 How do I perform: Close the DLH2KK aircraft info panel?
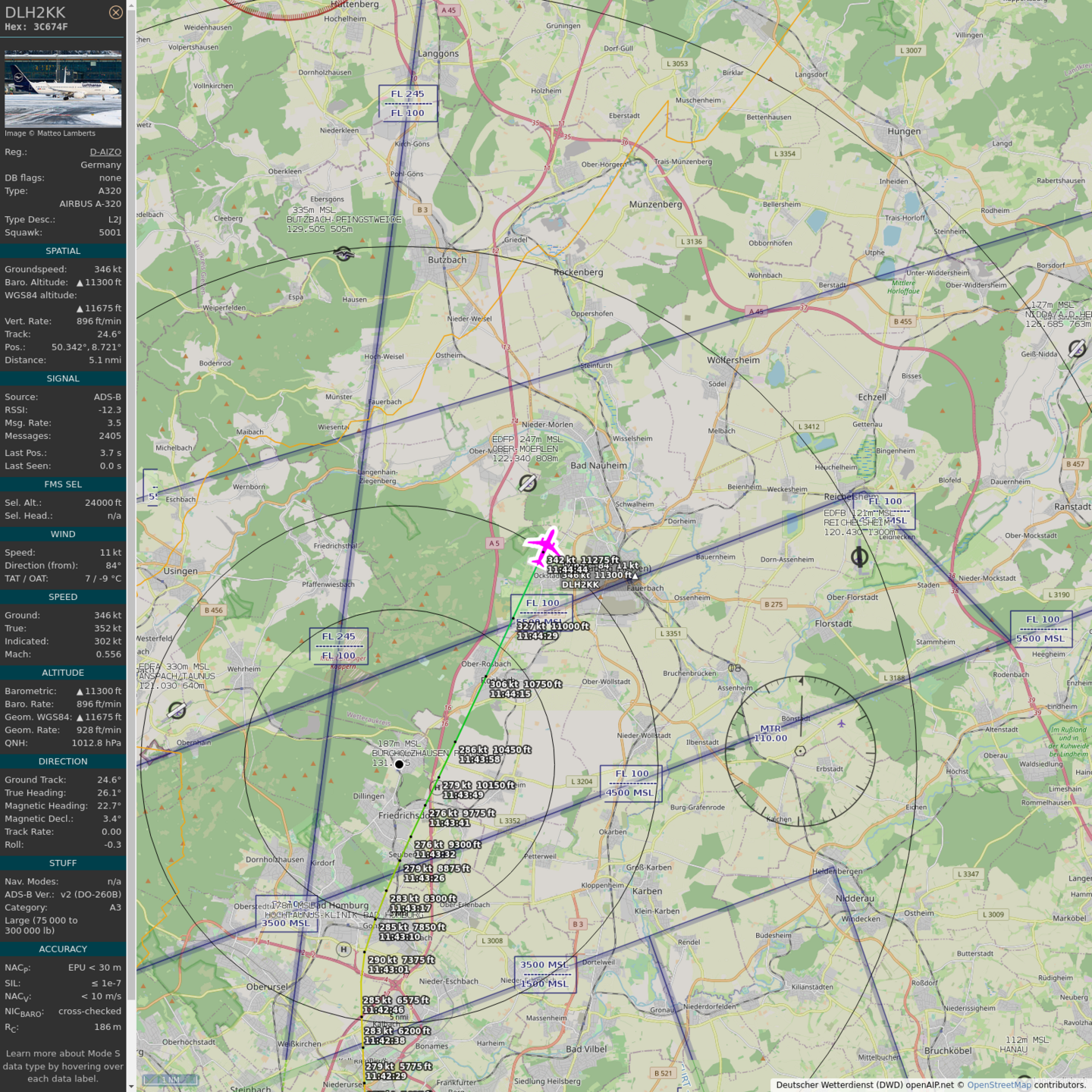pos(115,12)
